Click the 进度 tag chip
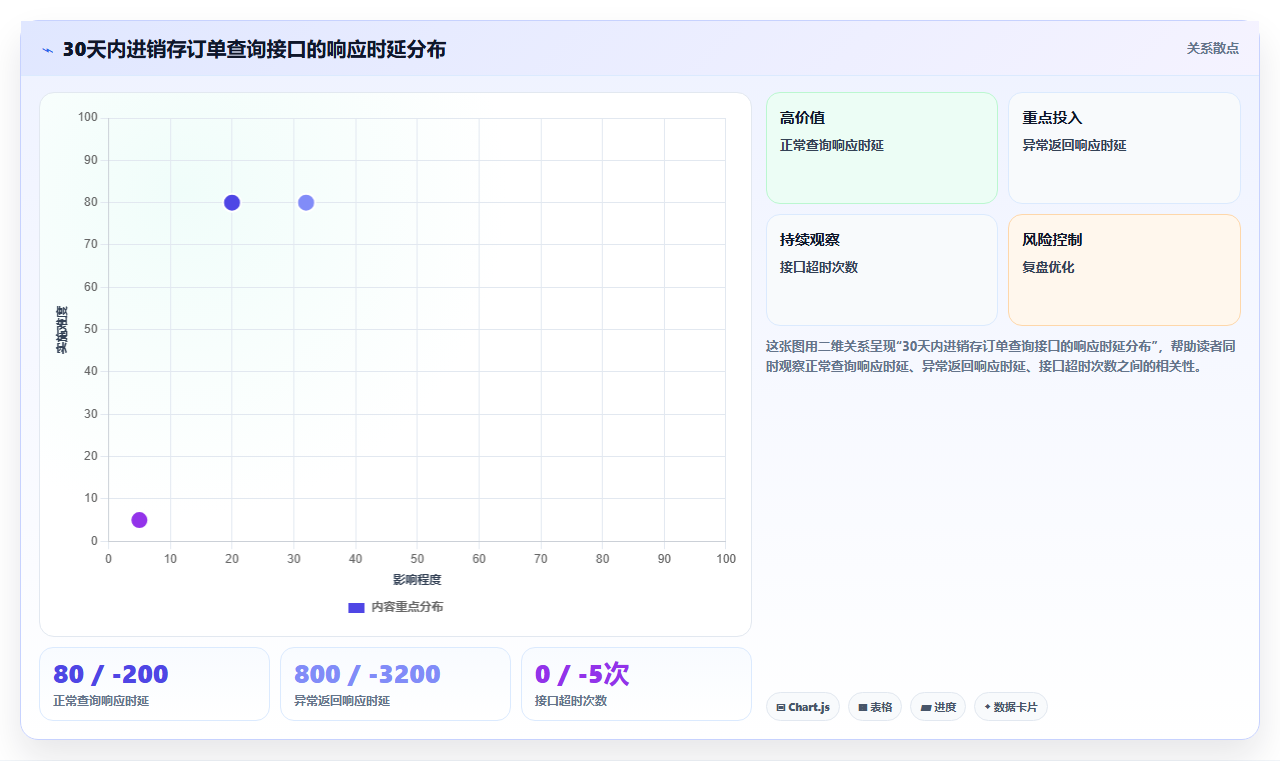1280x761 pixels. (938, 707)
